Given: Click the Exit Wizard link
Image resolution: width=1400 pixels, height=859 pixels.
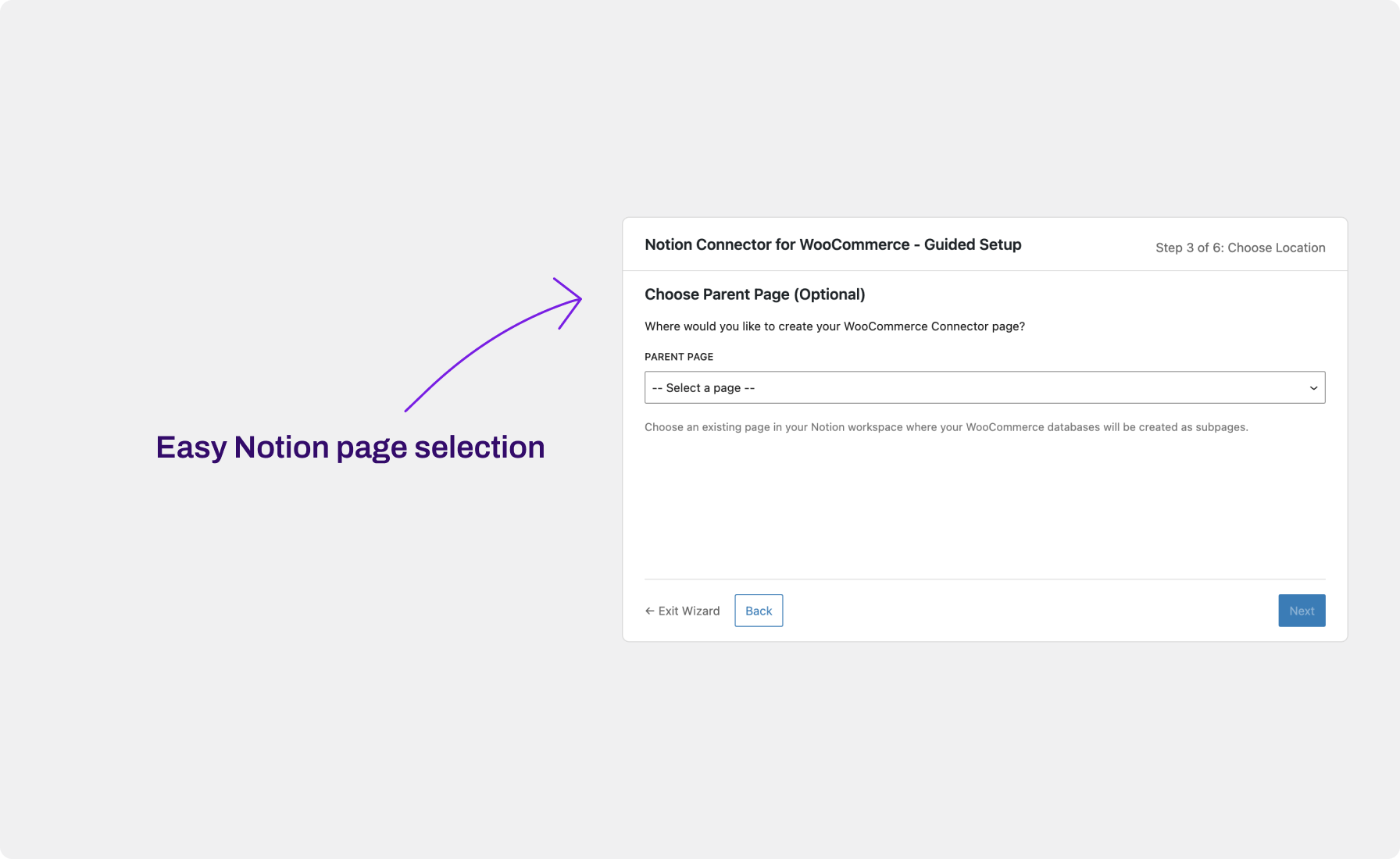Looking at the screenshot, I should pyautogui.click(x=687, y=611).
